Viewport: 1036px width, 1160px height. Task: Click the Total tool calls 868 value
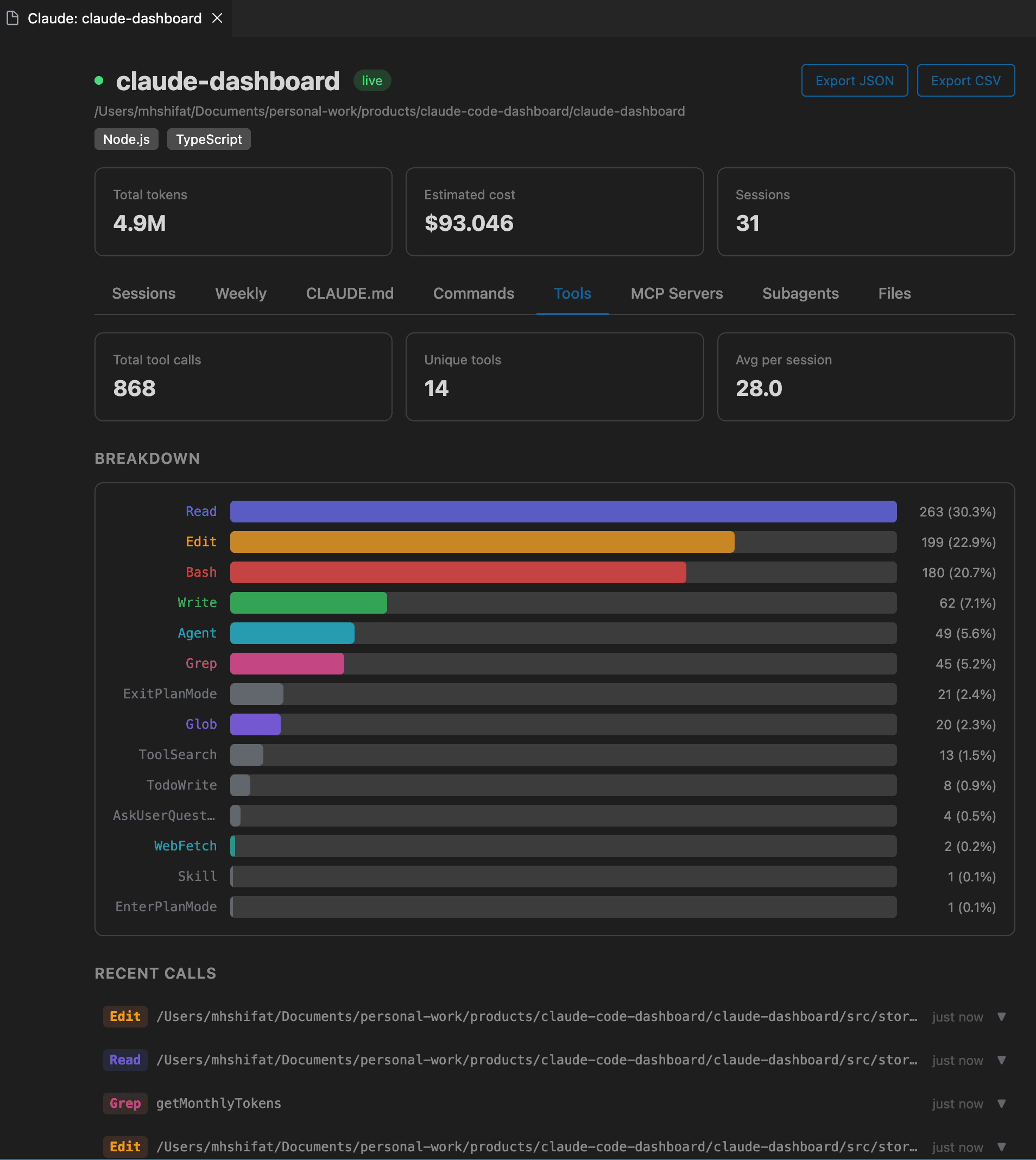(134, 389)
